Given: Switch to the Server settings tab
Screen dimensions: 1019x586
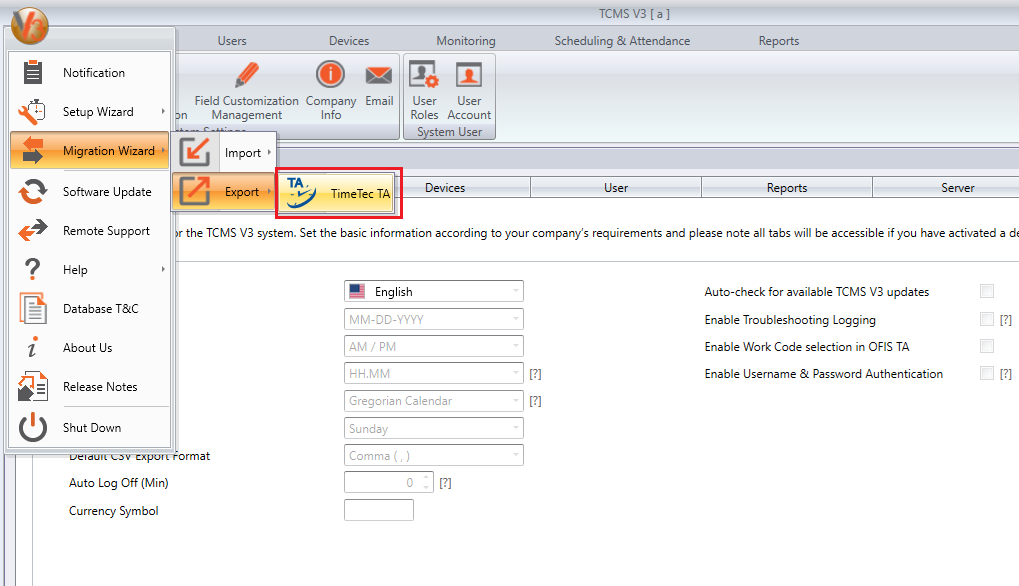Looking at the screenshot, I should pos(957,187).
